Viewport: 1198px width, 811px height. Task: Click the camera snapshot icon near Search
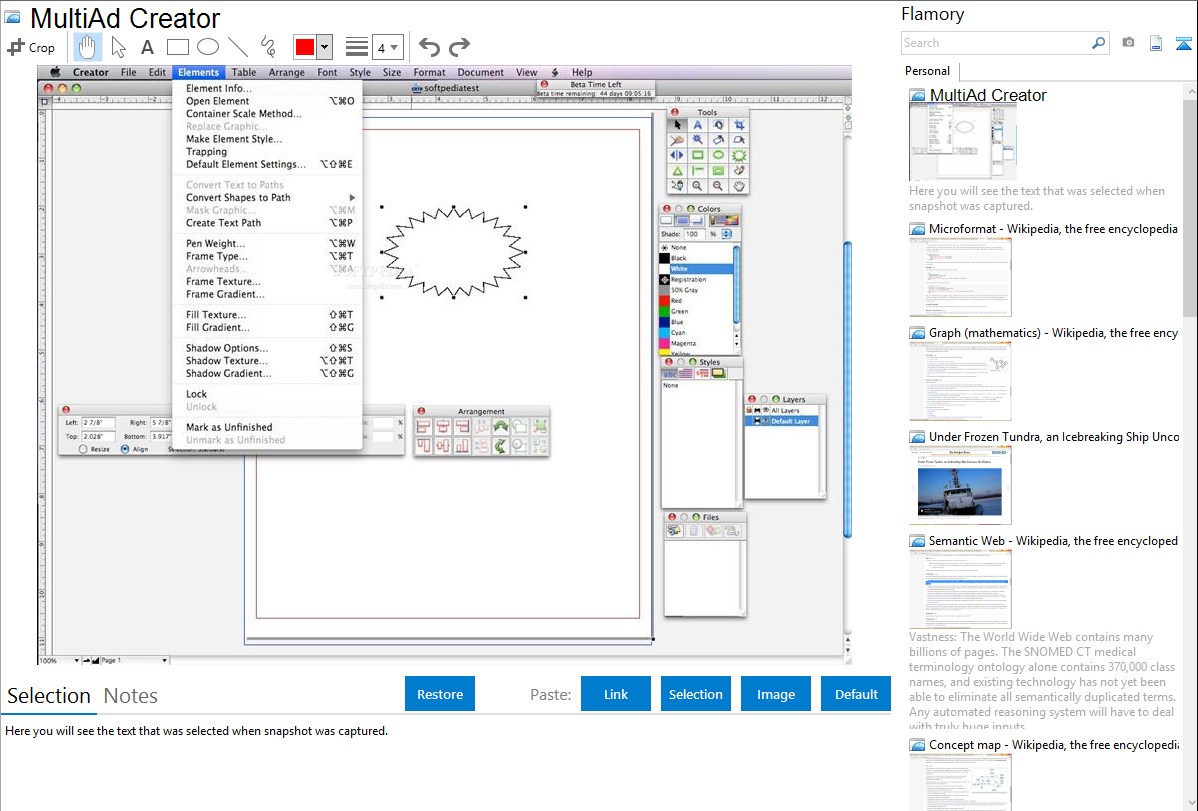[1128, 43]
